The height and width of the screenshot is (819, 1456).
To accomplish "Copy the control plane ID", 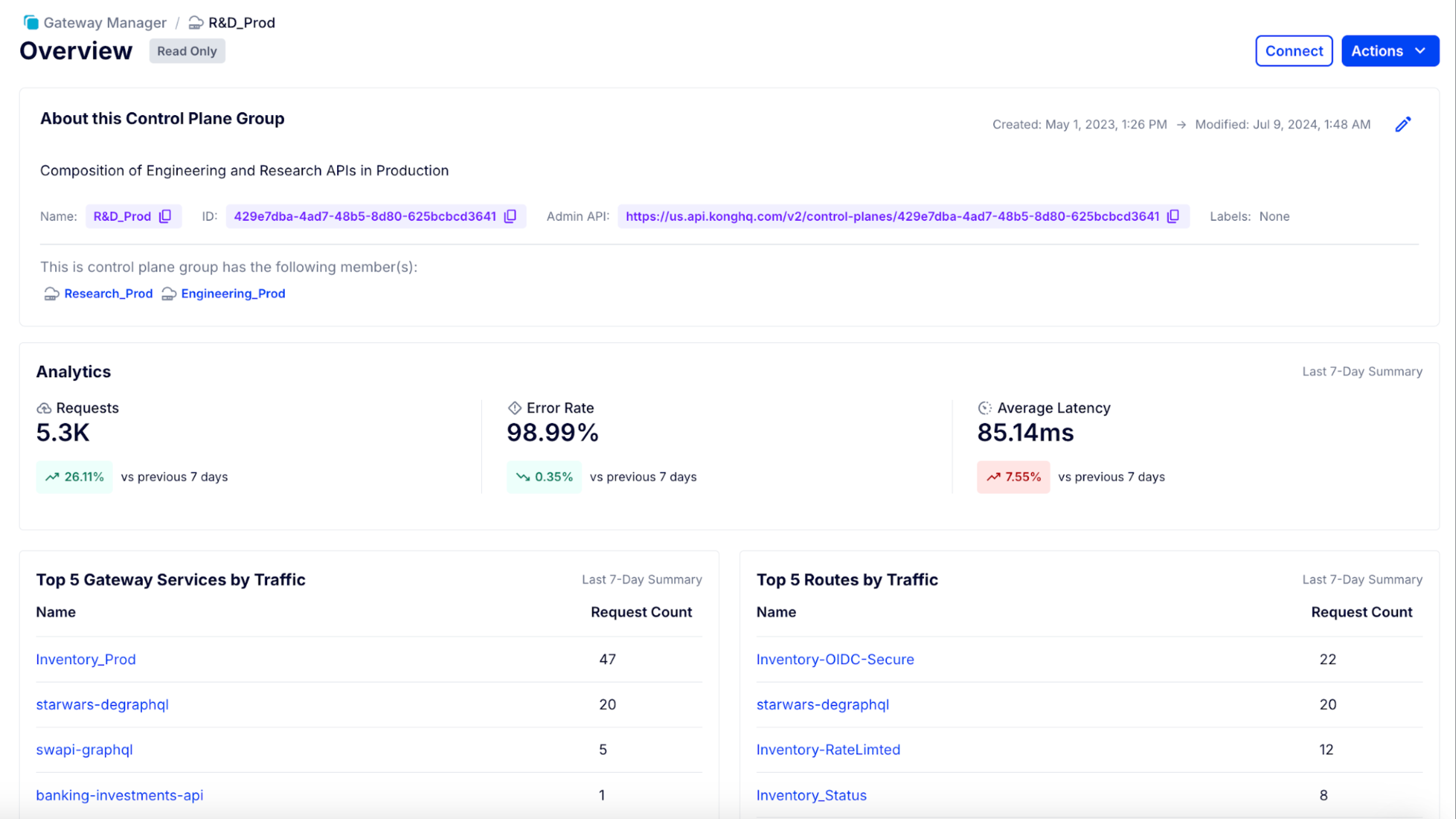I will 509,216.
